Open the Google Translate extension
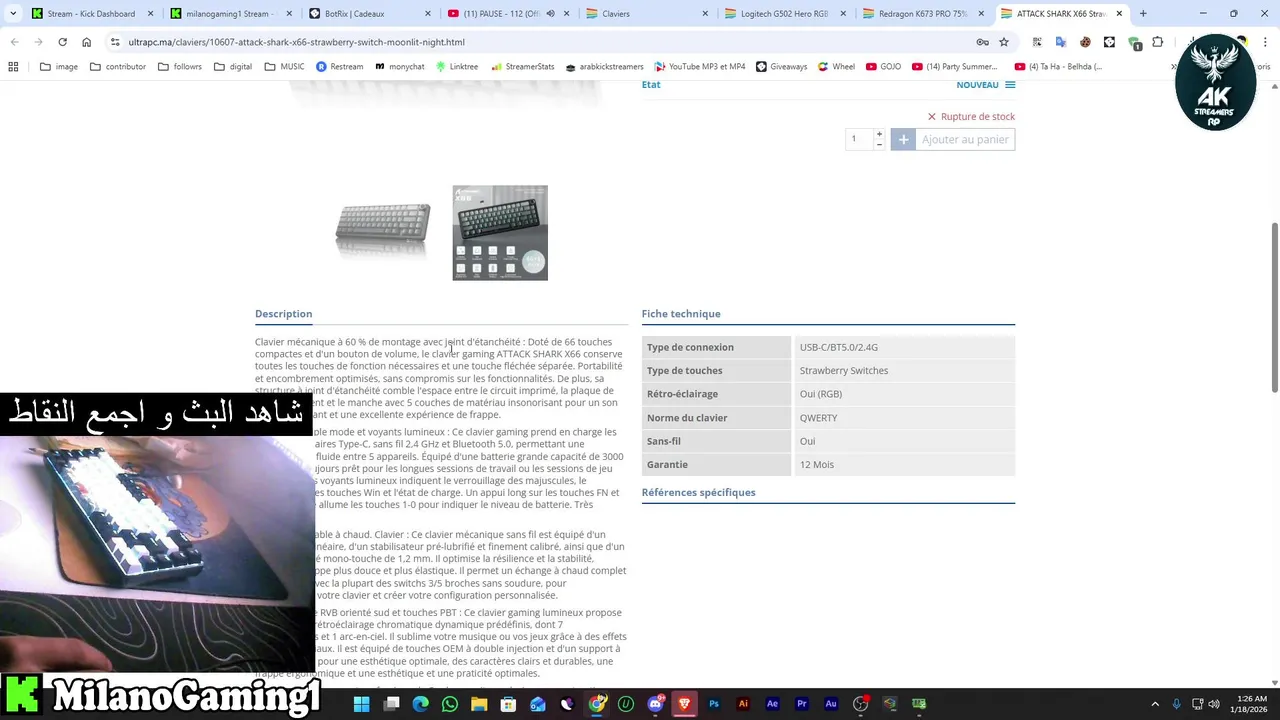 pyautogui.click(x=1061, y=42)
